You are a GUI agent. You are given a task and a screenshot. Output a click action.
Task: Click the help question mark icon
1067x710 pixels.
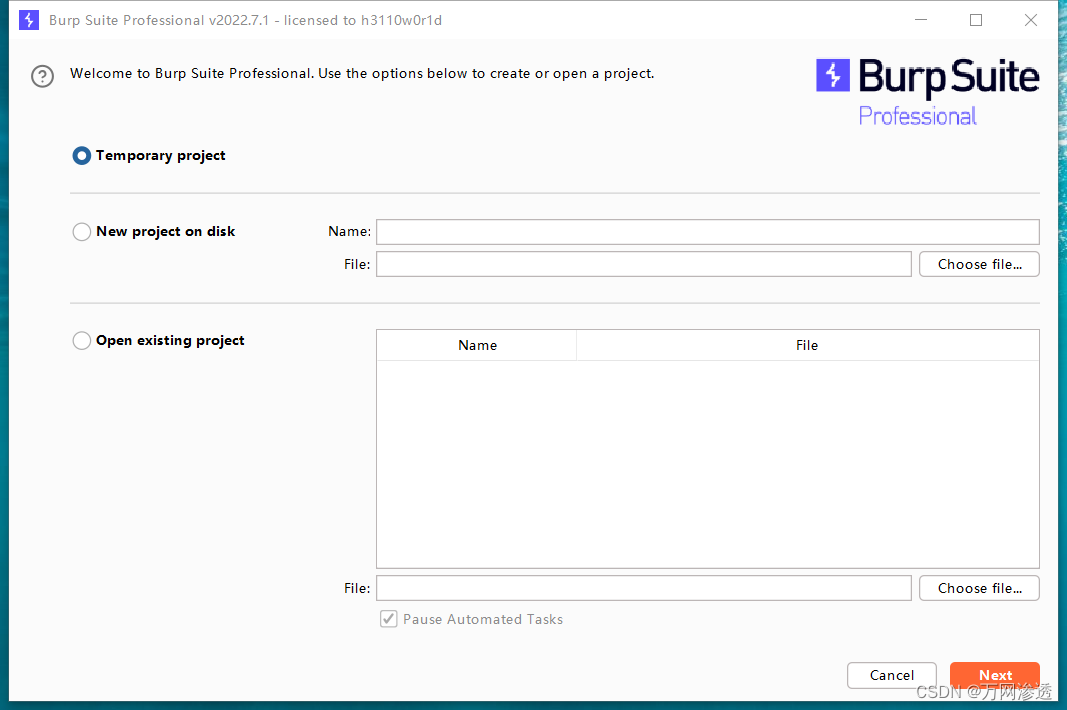[41, 76]
